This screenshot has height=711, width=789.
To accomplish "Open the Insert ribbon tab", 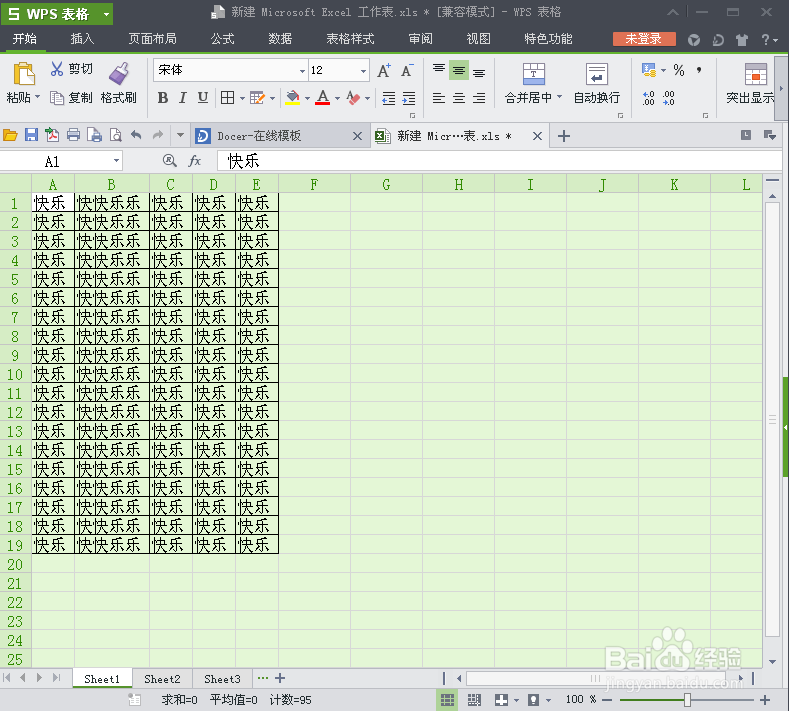I will pyautogui.click(x=82, y=39).
